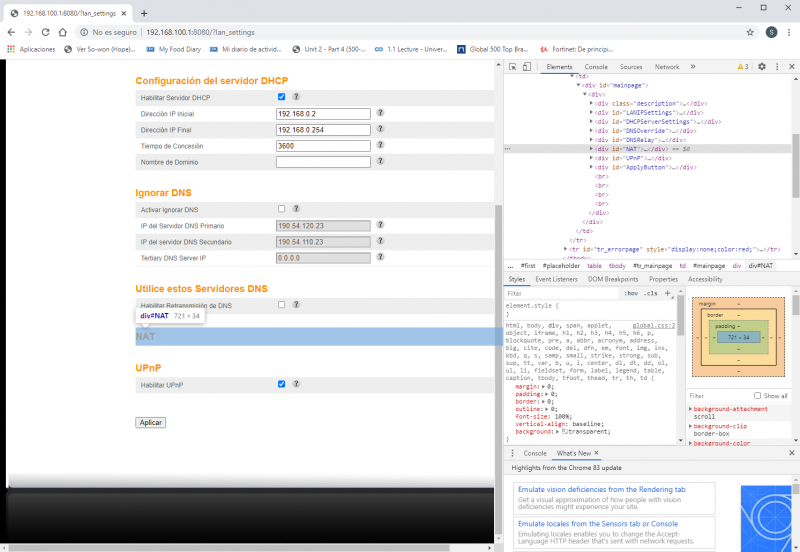Show more DevTools tabs via double chevron
Screen dimensions: 800x552
click(x=693, y=67)
